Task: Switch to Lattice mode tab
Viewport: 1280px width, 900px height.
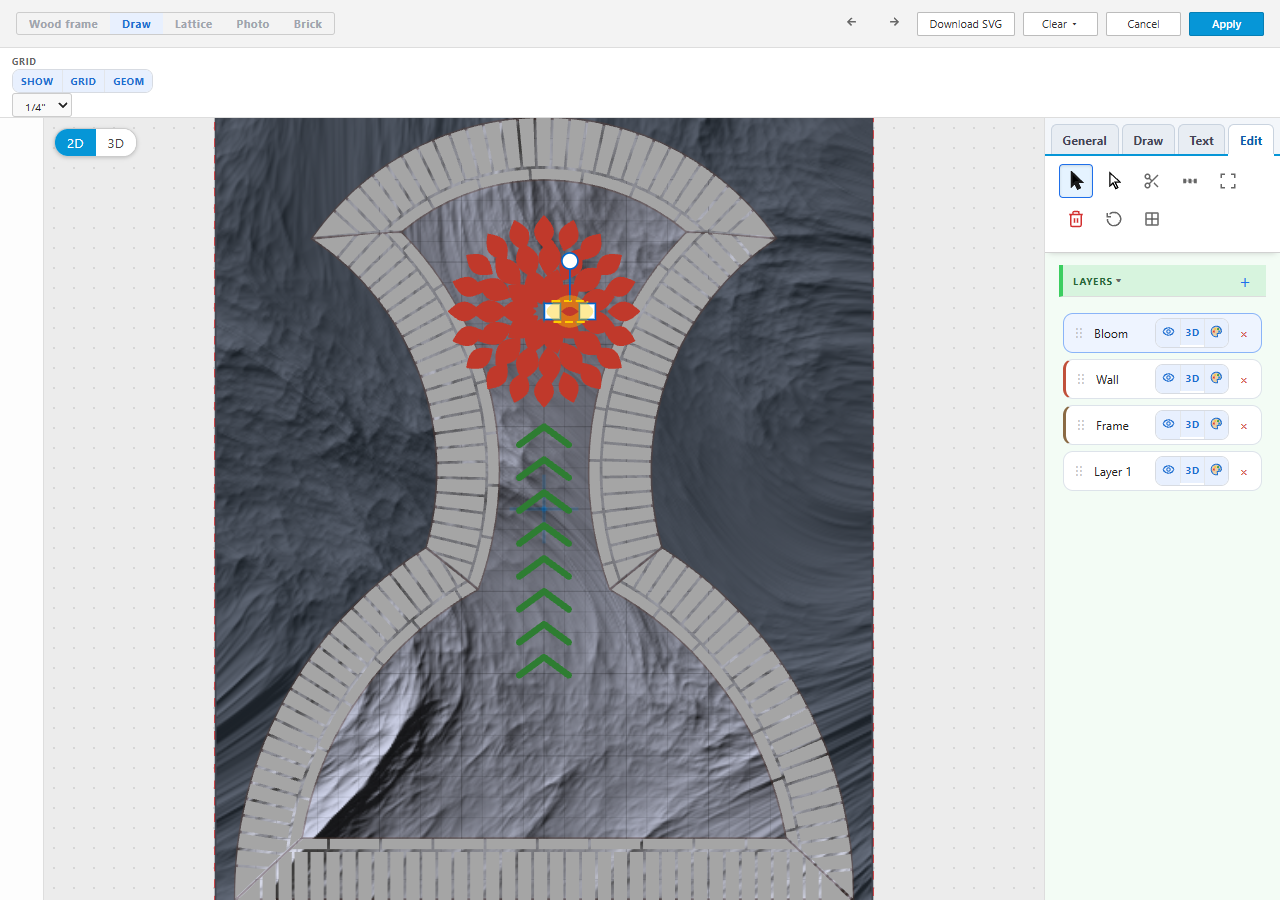Action: 193,24
